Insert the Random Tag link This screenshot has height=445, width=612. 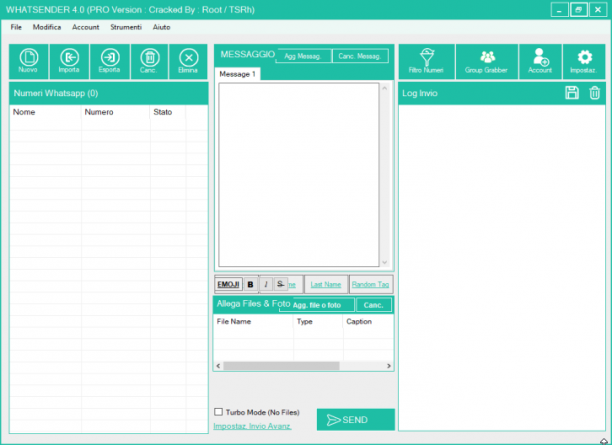[370, 285]
